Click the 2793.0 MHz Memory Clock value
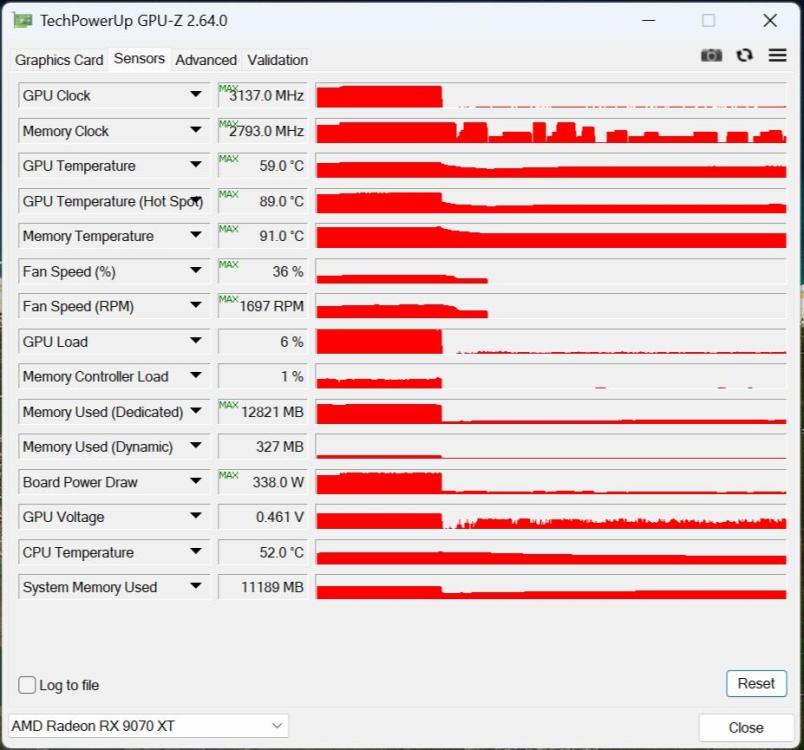Image resolution: width=804 pixels, height=750 pixels. point(263,131)
